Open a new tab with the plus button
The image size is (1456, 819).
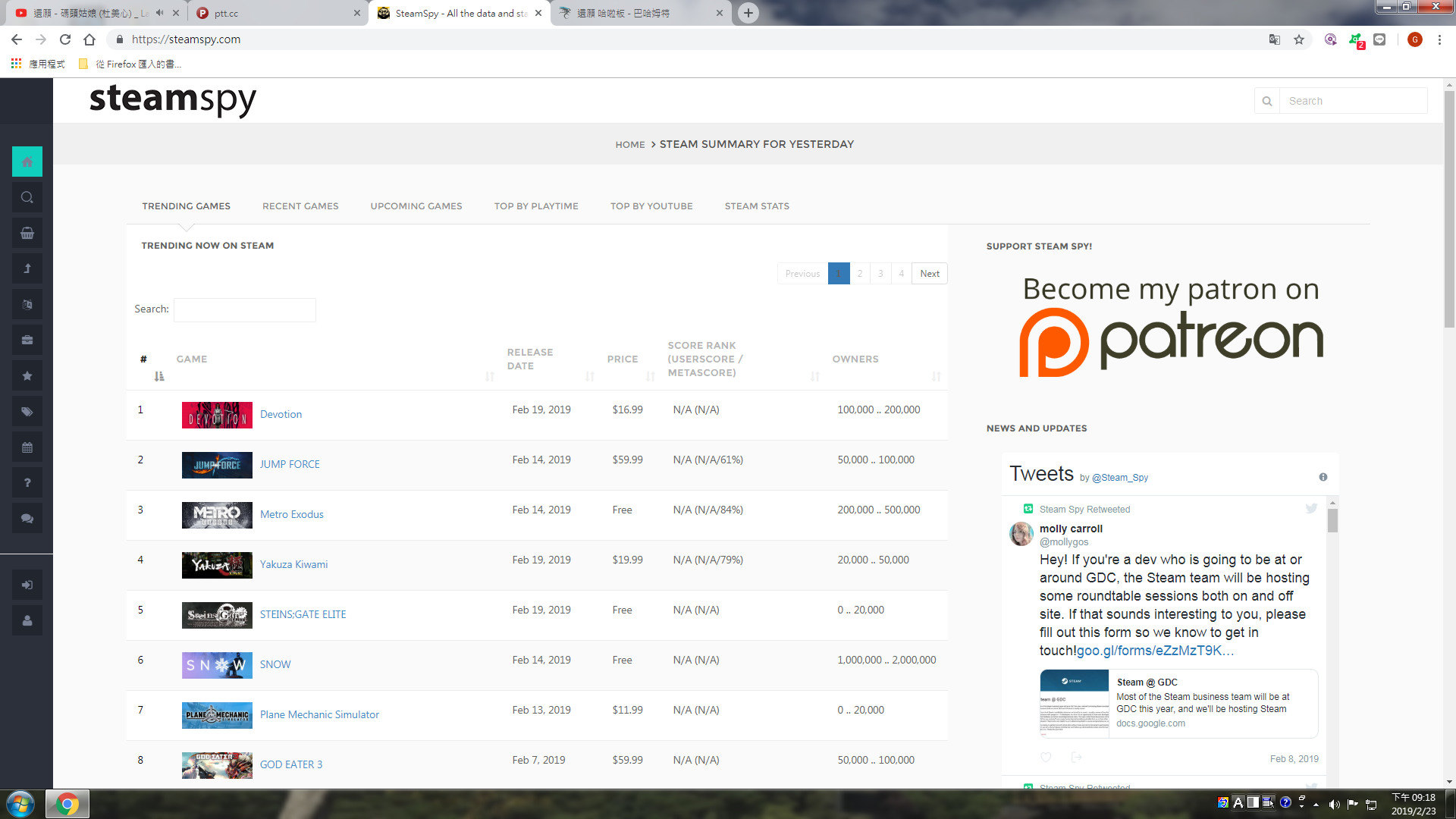point(748,13)
